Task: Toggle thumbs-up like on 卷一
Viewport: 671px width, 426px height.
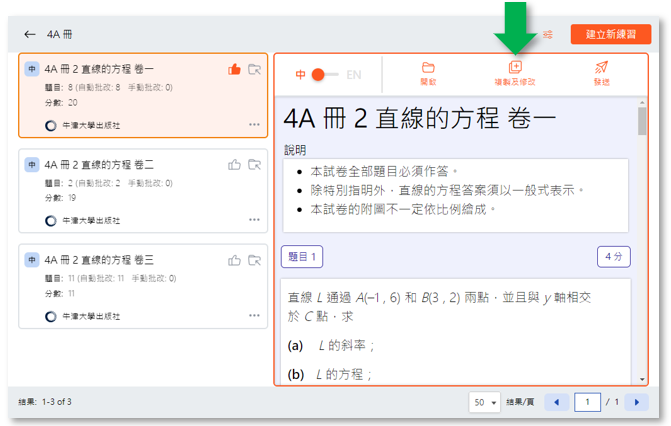Action: (234, 69)
